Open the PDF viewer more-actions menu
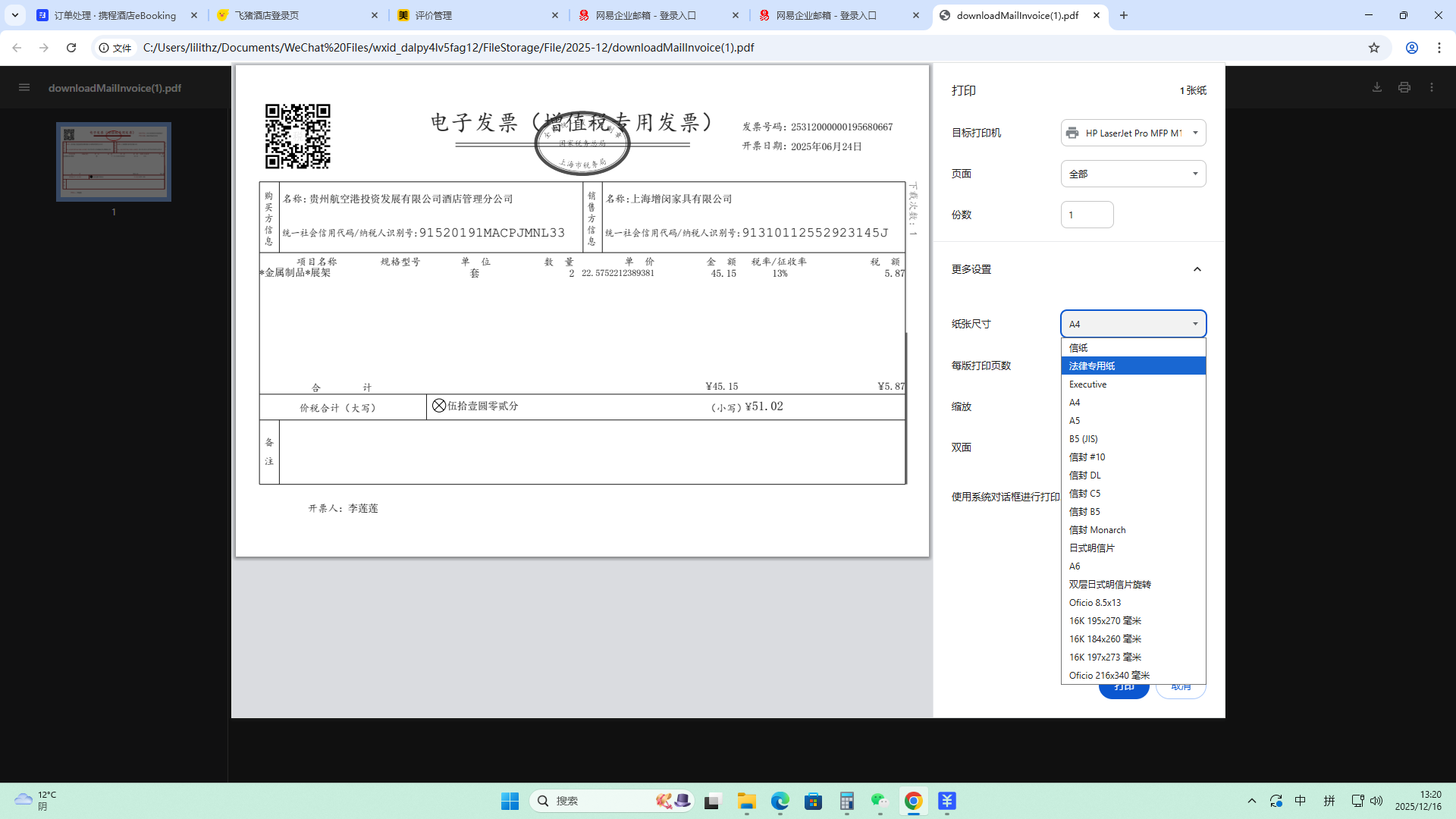 pos(1432,88)
